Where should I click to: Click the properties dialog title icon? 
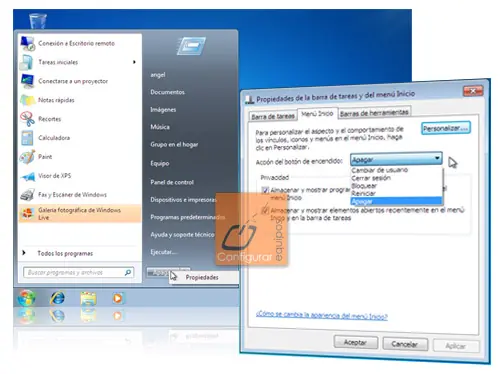click(x=249, y=99)
